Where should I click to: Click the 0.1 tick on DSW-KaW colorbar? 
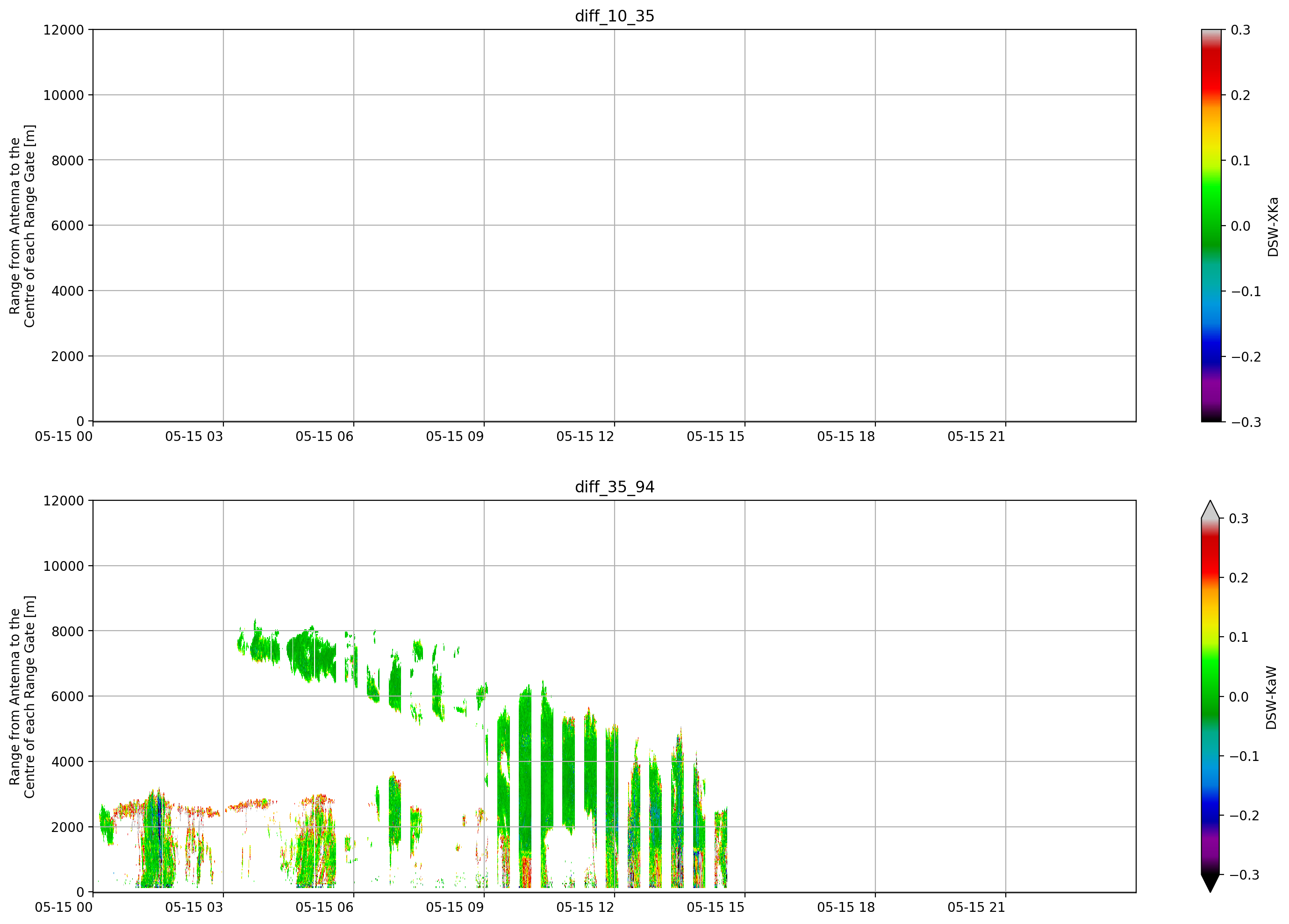pos(1239,637)
